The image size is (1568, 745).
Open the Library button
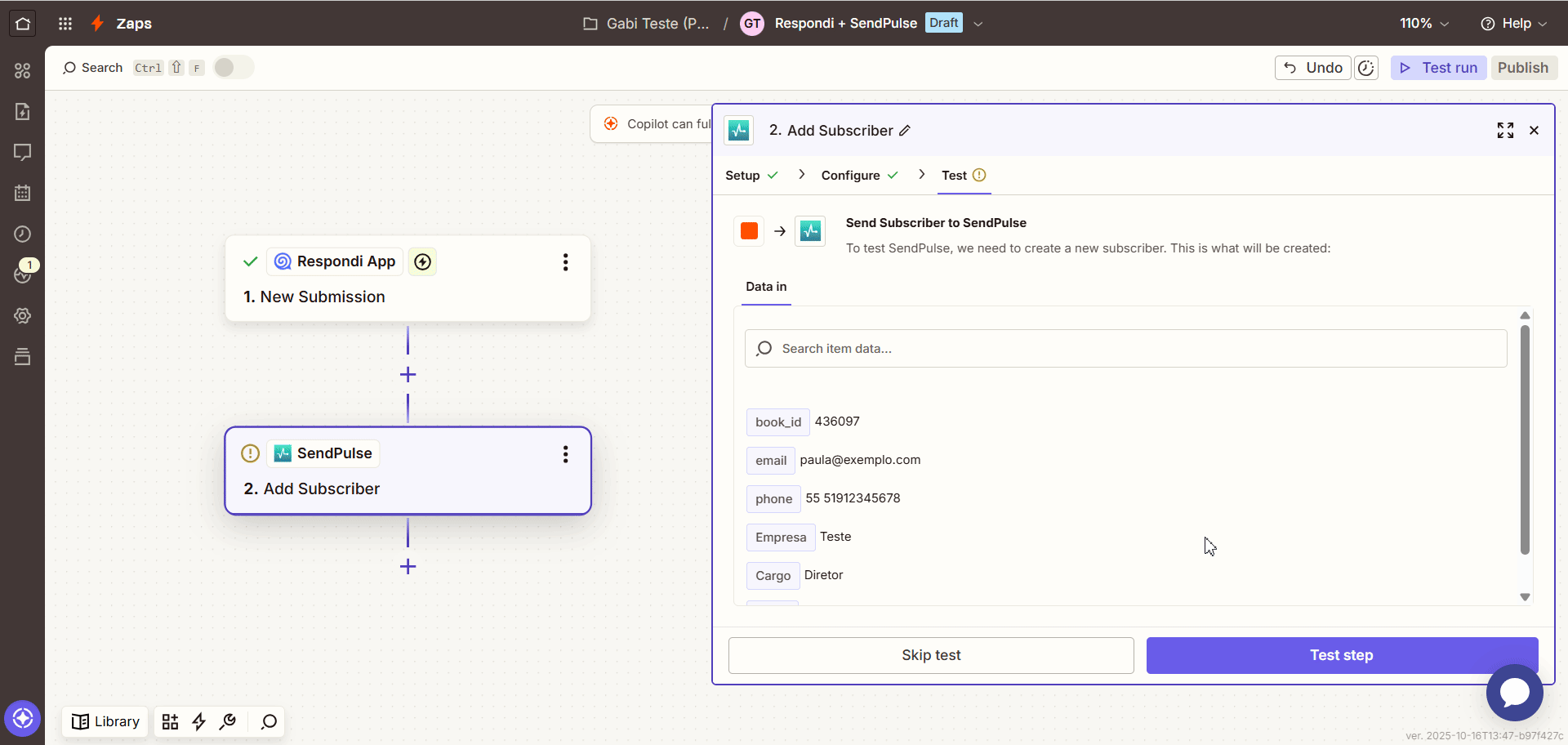click(105, 722)
